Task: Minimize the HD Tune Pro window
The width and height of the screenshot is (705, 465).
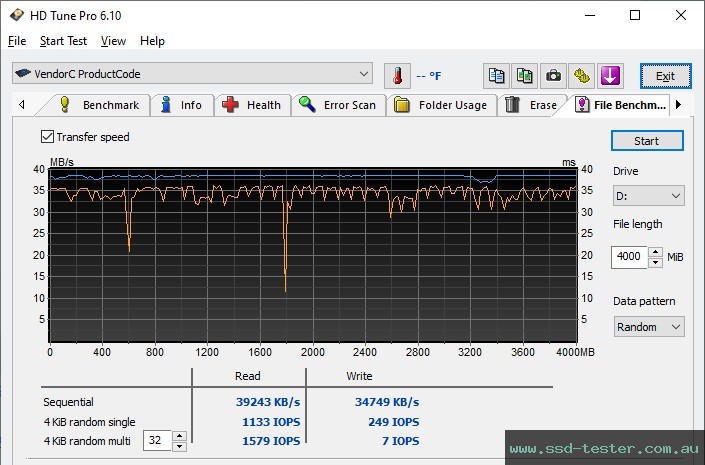Action: click(590, 15)
